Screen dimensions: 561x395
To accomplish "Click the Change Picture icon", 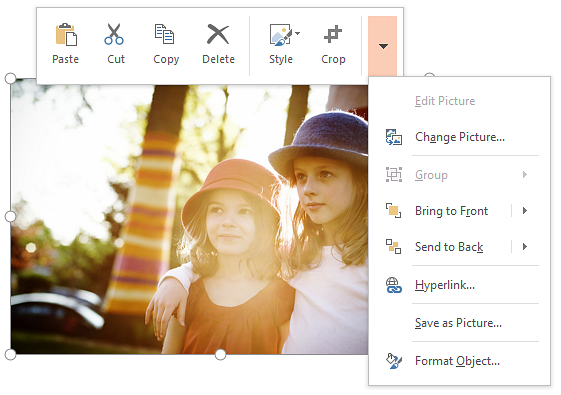I will [x=394, y=137].
